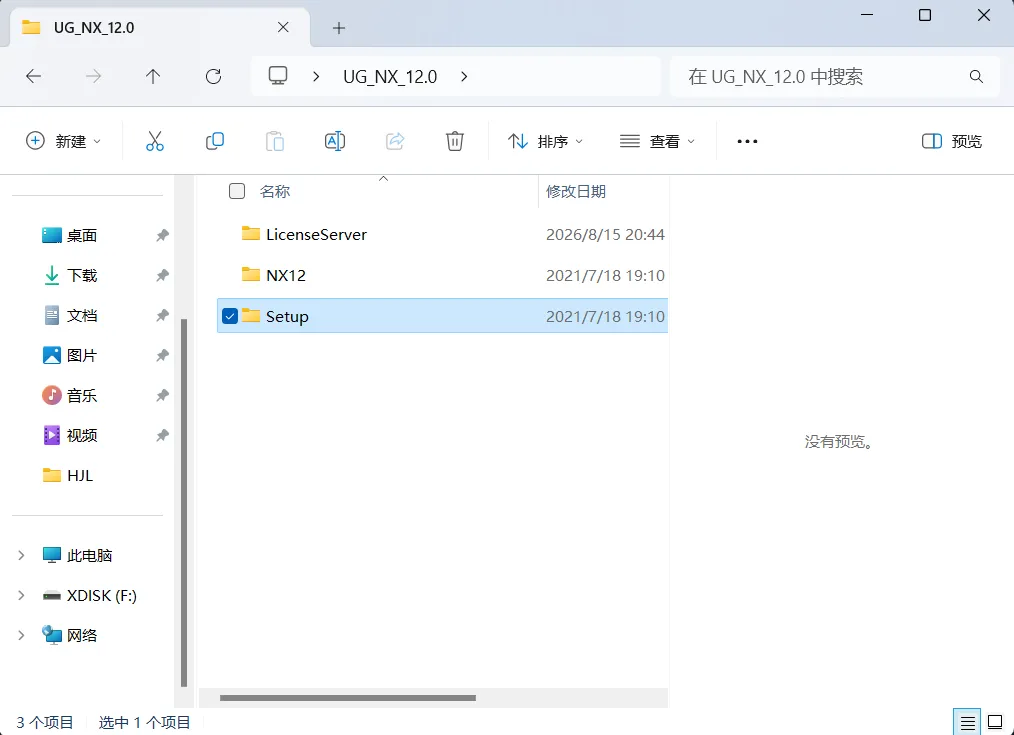
Task: Click chevron after computer icon in address bar
Action: click(316, 76)
